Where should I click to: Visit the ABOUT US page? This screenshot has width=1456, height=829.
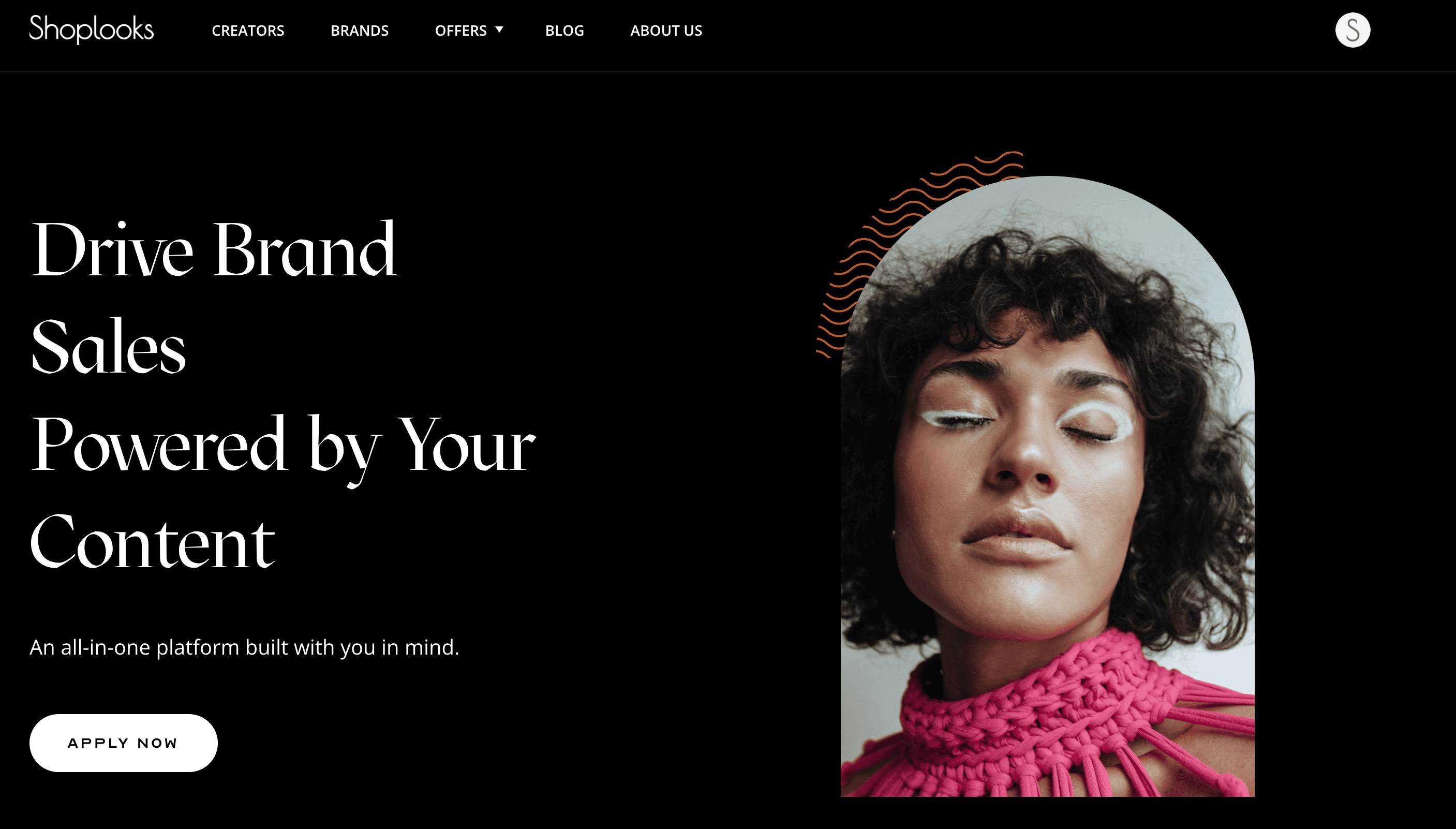tap(666, 30)
